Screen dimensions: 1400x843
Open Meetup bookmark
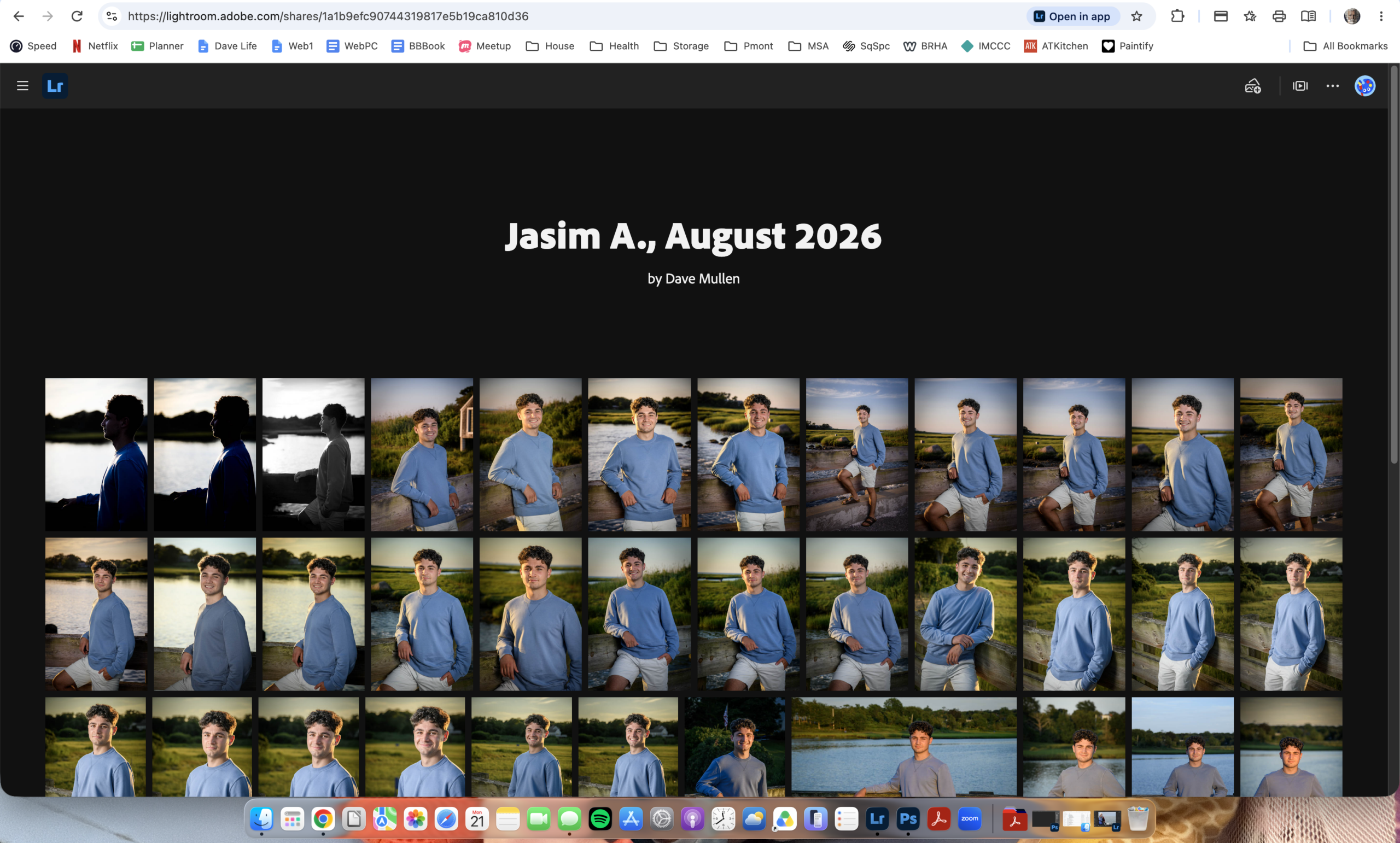tap(485, 46)
